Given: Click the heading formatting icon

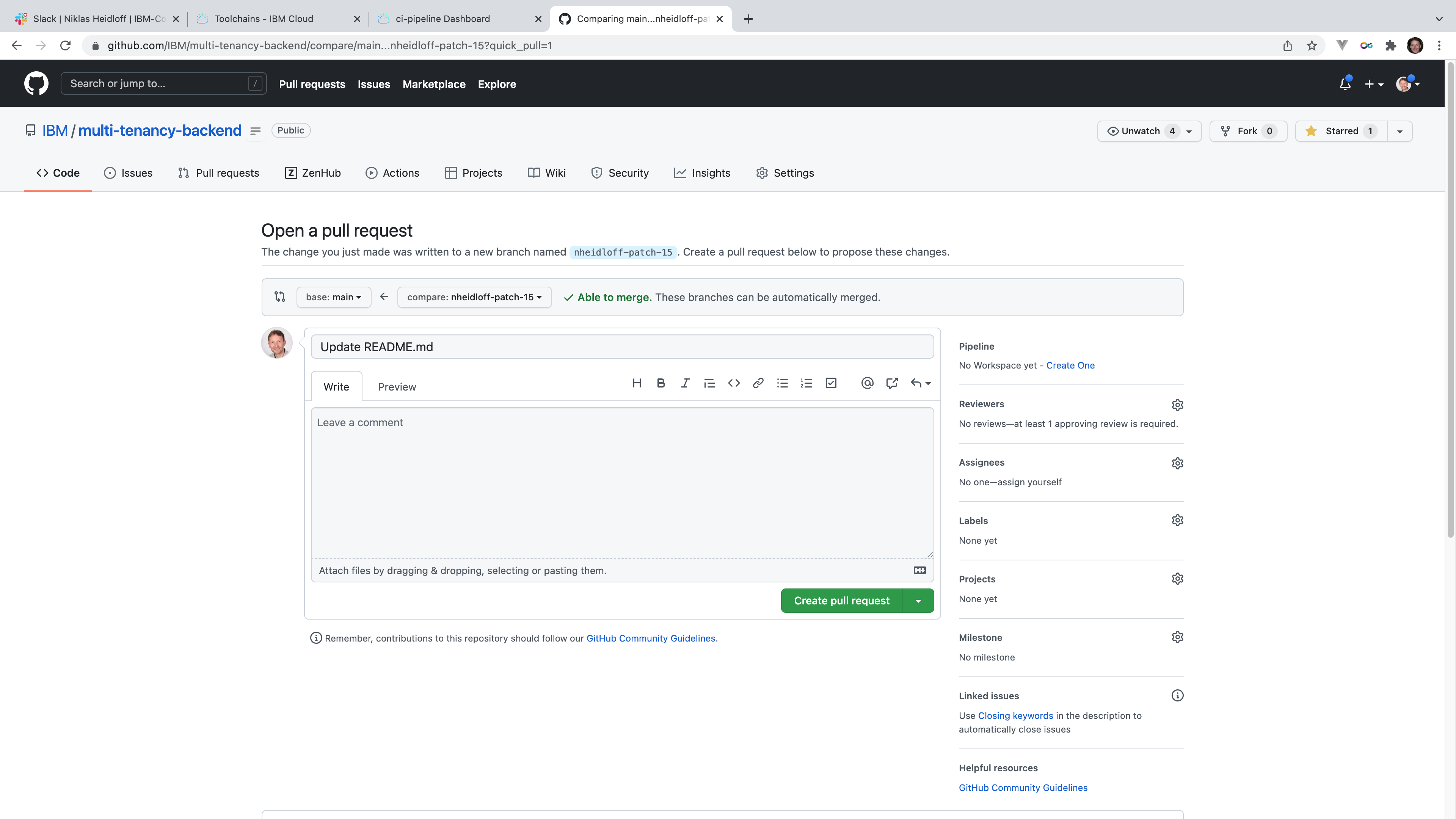Looking at the screenshot, I should (637, 383).
